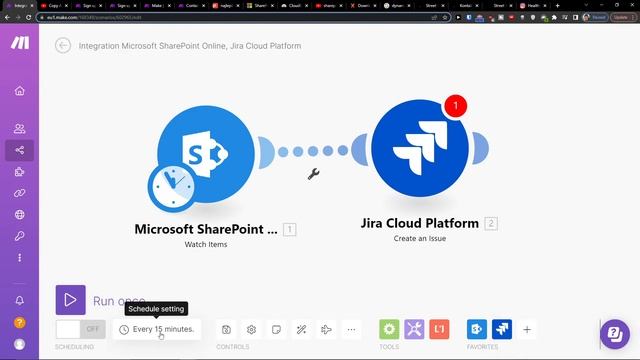Open the Every 15 minutes schedule setting
Viewport: 640px width, 360px height.
click(x=157, y=329)
